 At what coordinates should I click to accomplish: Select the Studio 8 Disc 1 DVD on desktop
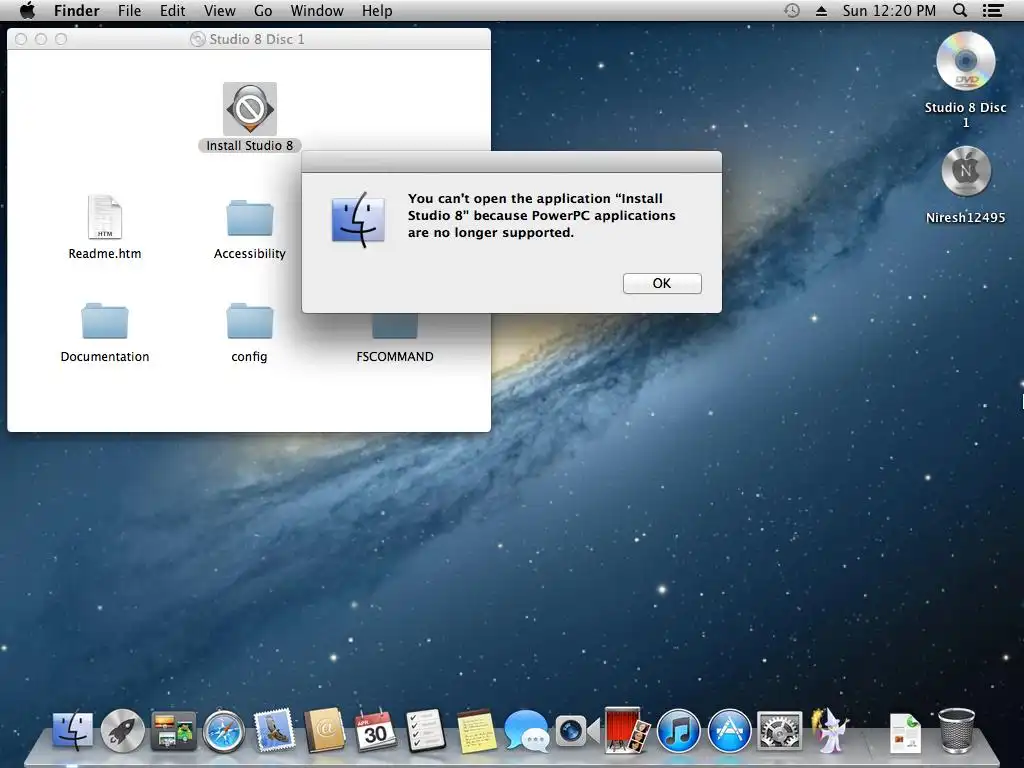click(966, 62)
